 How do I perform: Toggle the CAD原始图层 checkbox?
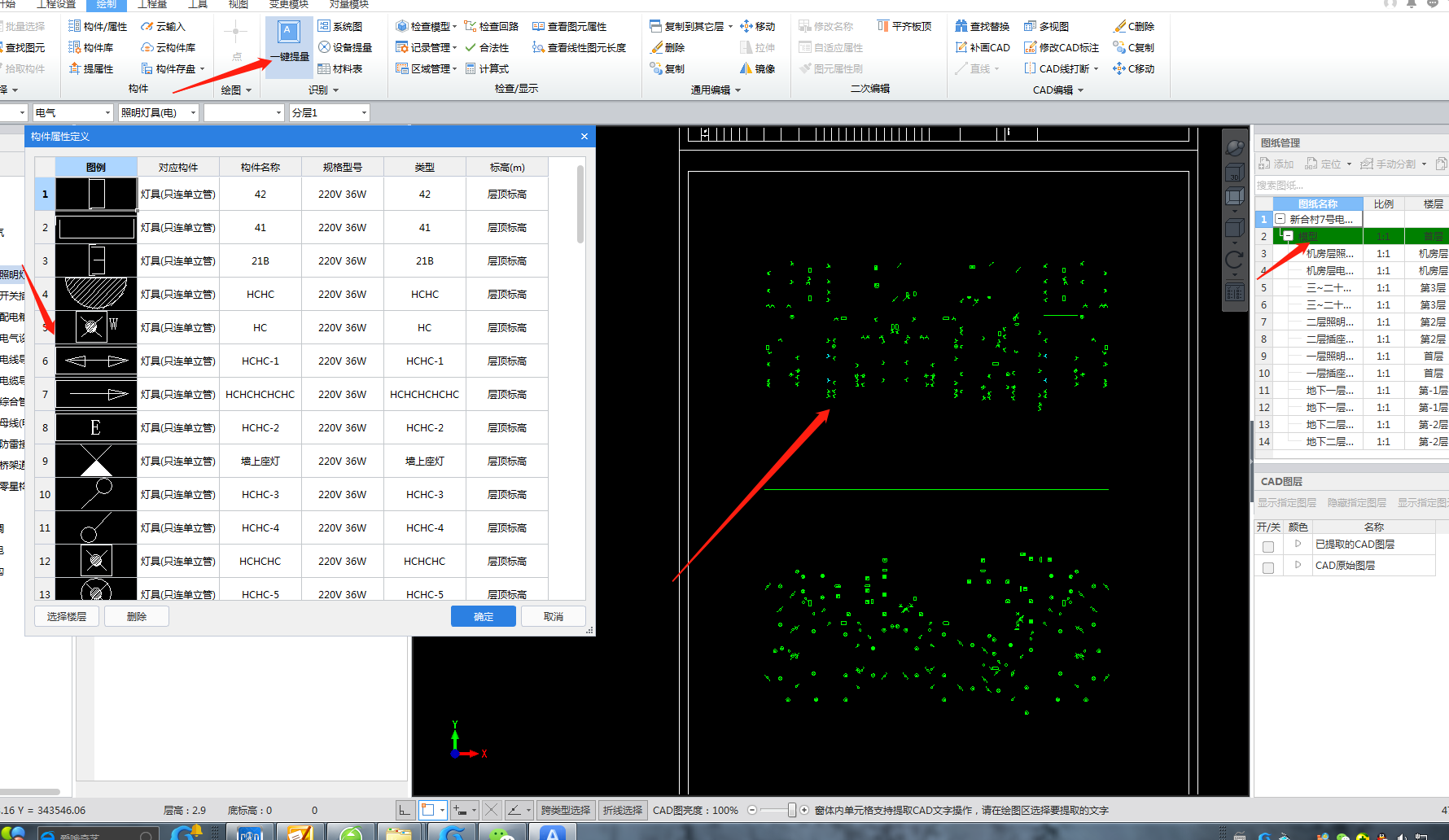(1268, 568)
